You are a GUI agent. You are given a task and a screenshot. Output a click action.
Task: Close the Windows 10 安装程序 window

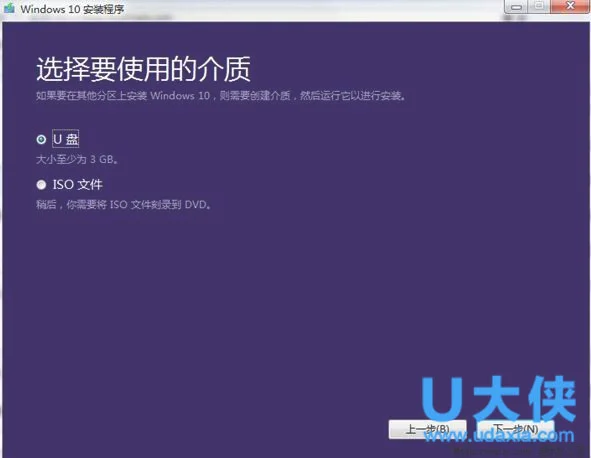(x=570, y=6)
